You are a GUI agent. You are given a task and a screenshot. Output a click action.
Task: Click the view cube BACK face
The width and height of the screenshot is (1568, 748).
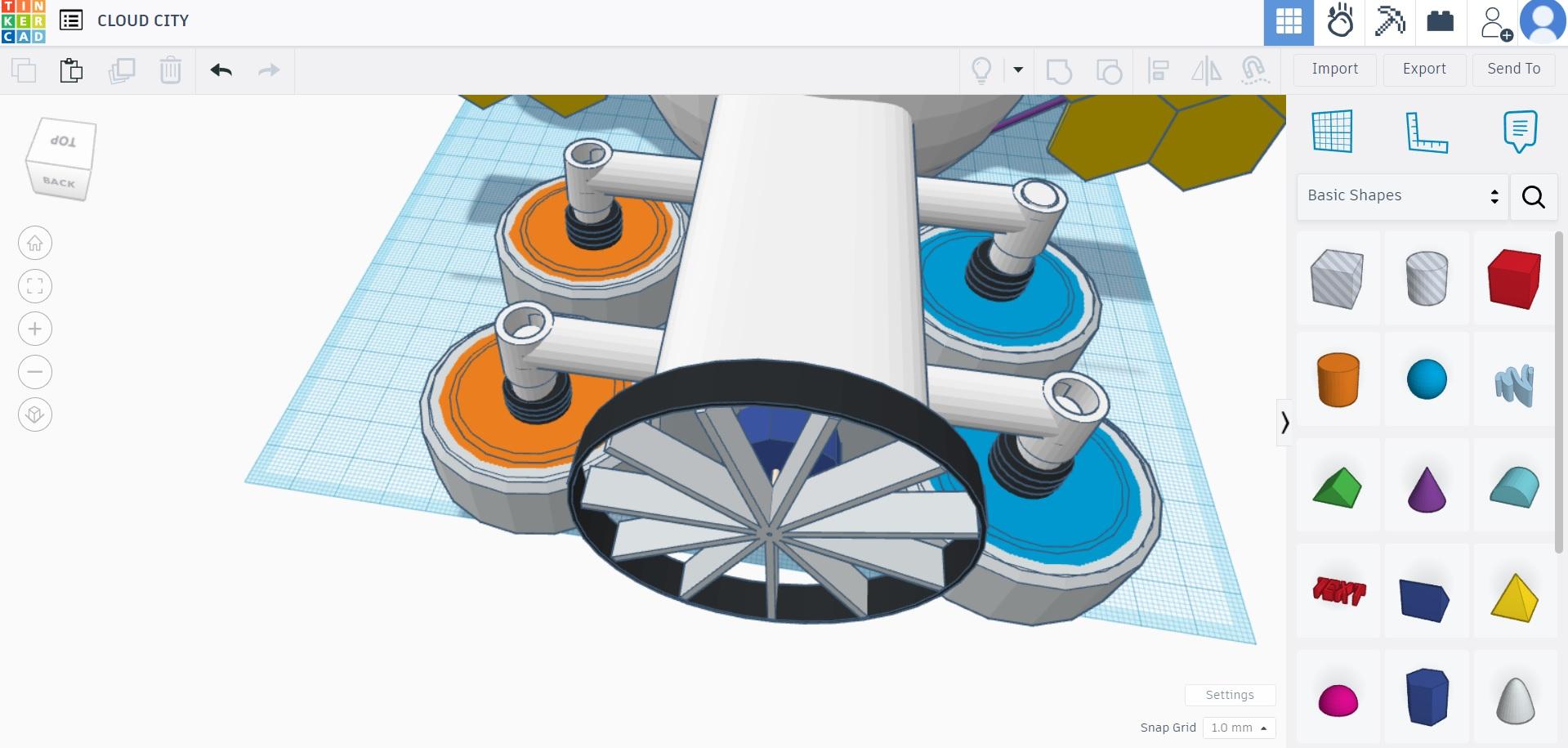(59, 181)
